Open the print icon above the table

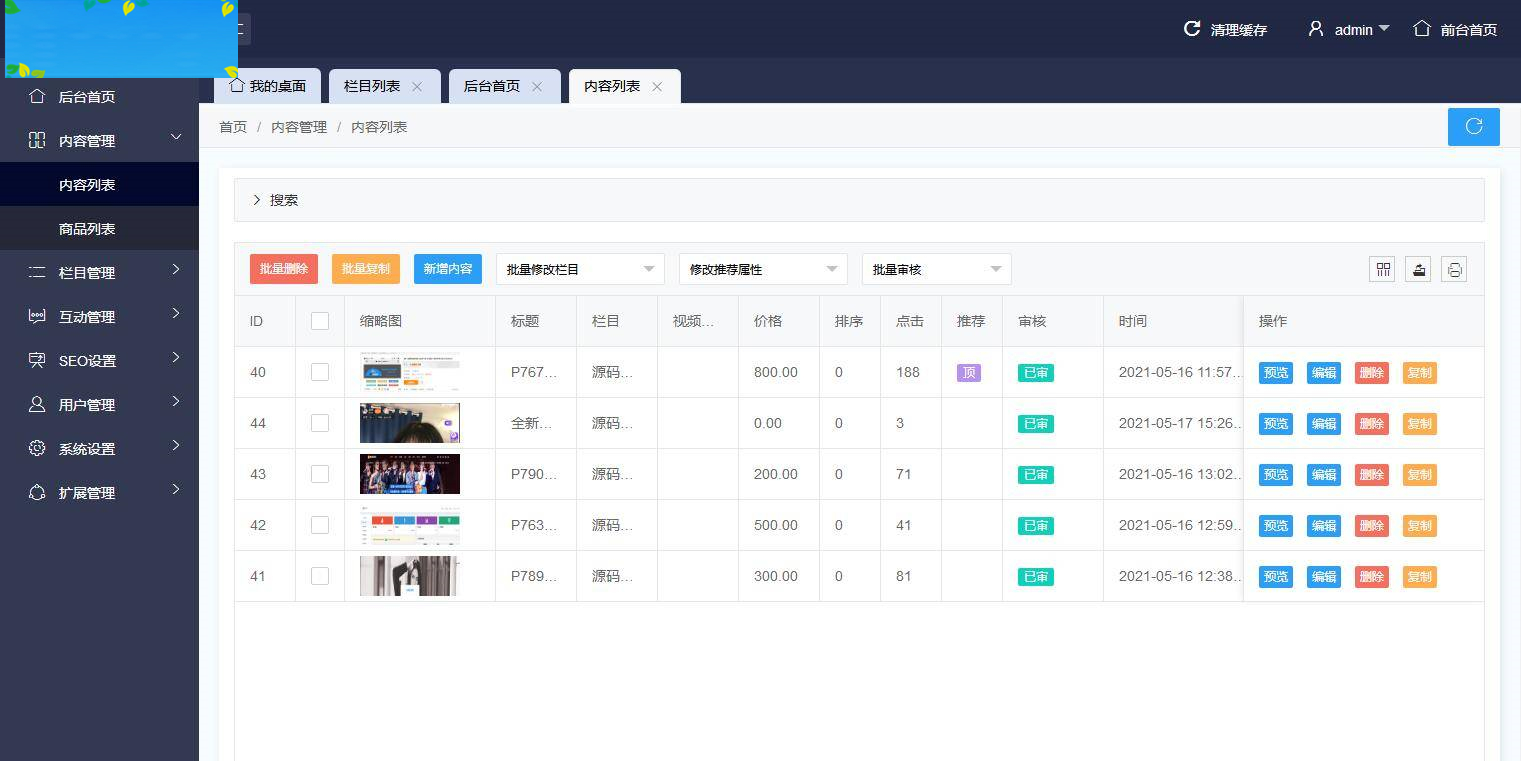[x=1453, y=268]
